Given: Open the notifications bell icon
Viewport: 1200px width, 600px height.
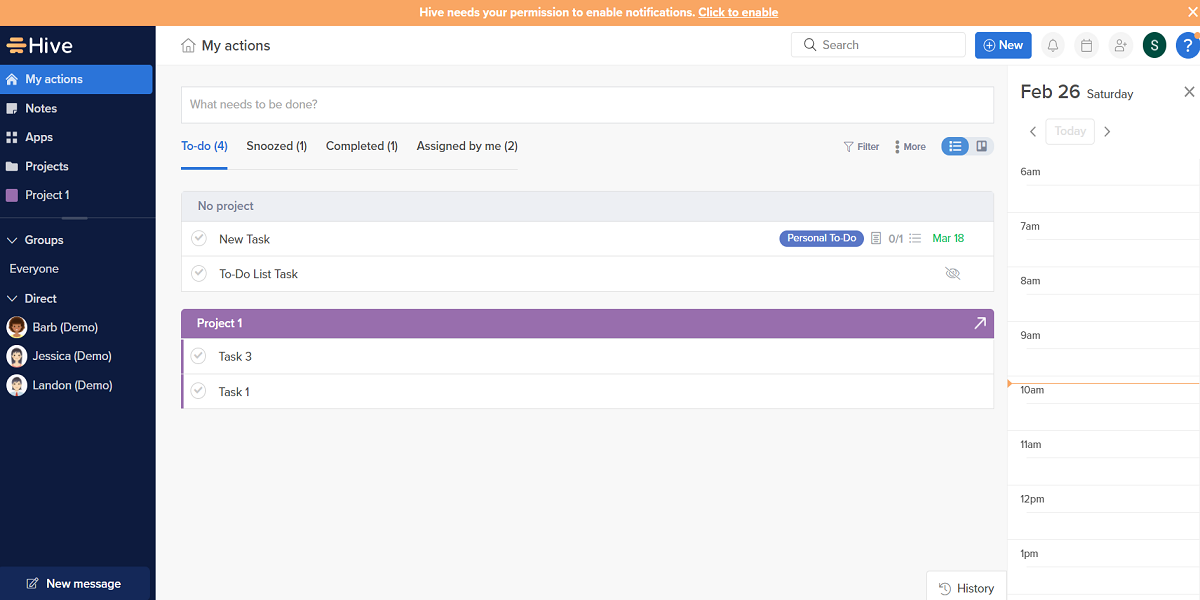Looking at the screenshot, I should click(1053, 45).
